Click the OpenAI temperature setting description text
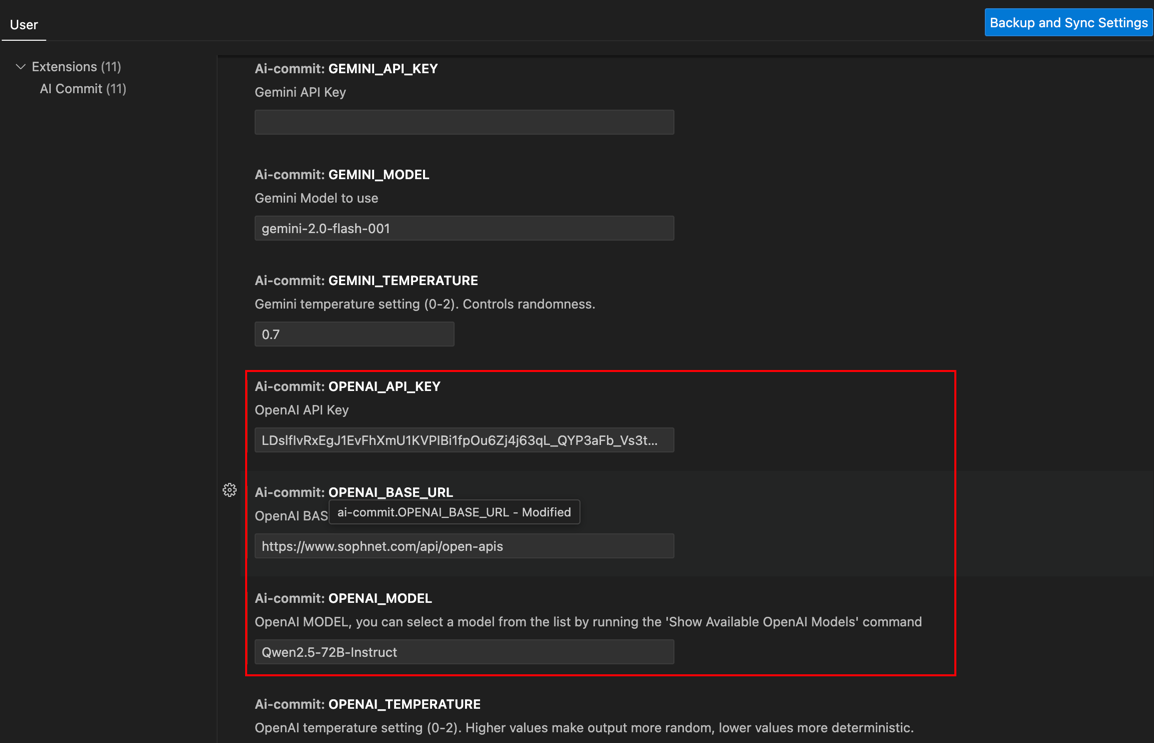Image resolution: width=1154 pixels, height=743 pixels. [x=584, y=728]
